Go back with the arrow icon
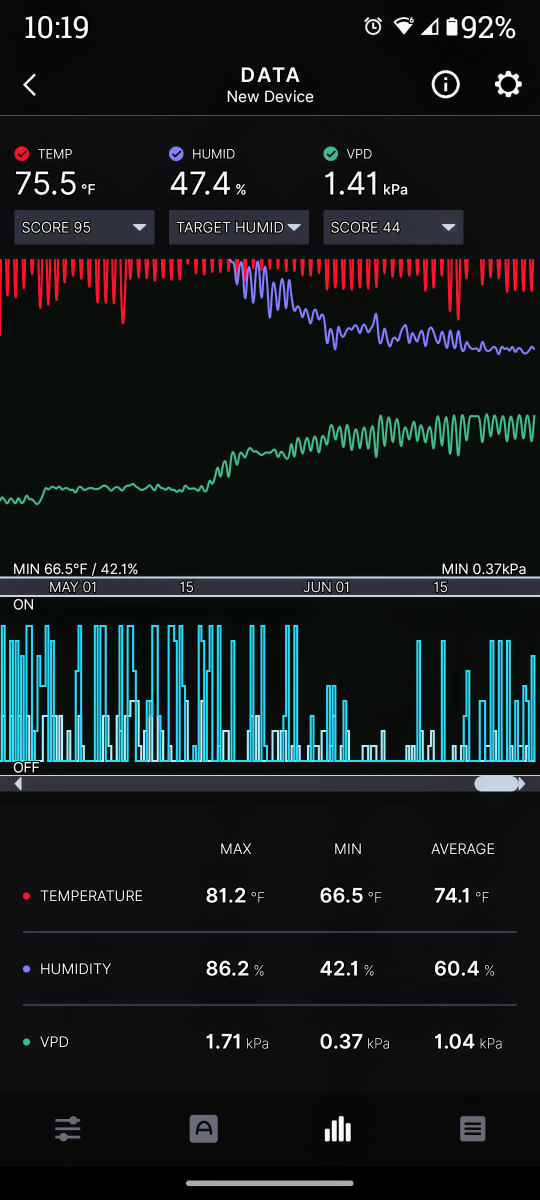Viewport: 540px width, 1200px height. coord(29,85)
